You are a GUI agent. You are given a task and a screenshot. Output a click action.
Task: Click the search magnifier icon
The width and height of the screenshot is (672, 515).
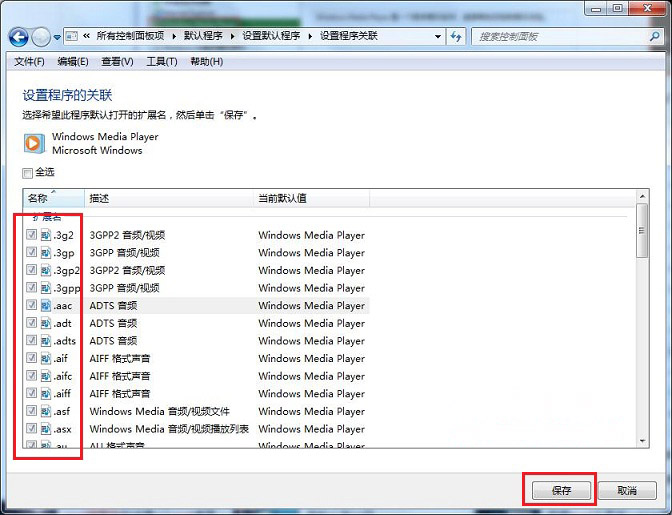tap(654, 37)
